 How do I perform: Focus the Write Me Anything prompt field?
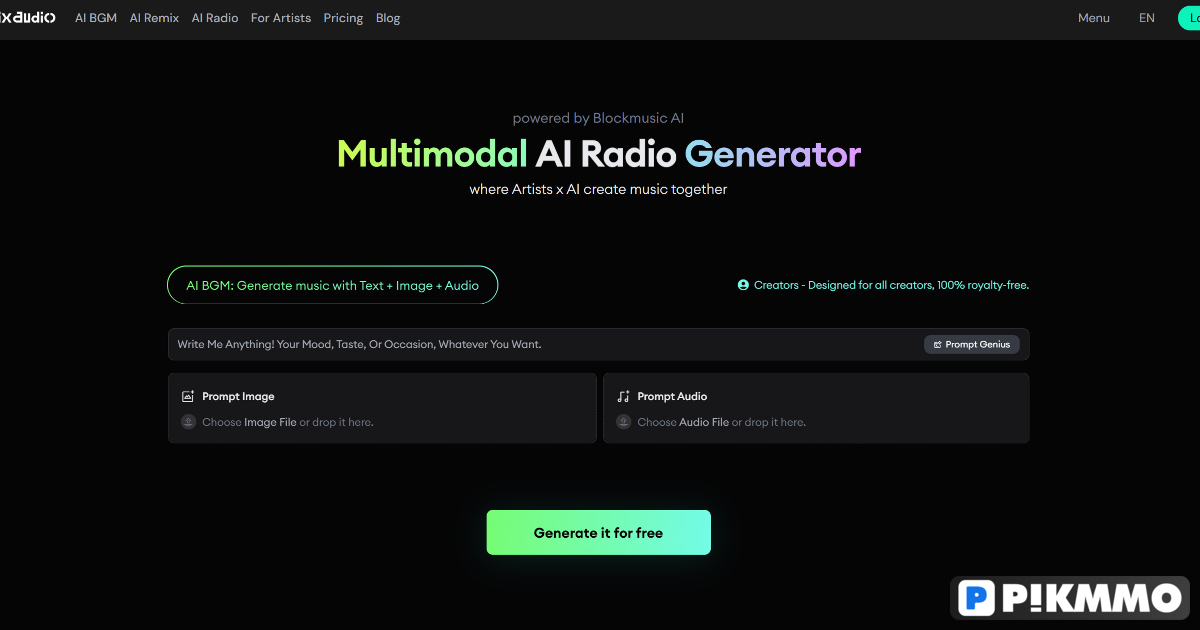(598, 344)
